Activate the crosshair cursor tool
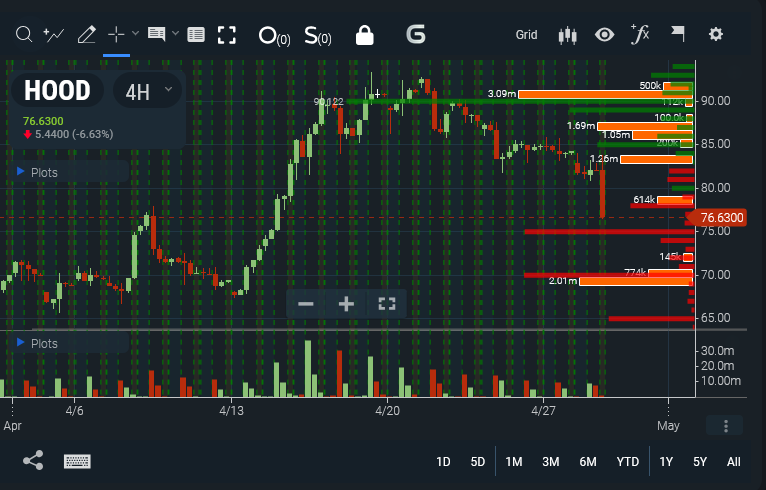The image size is (766, 490). click(x=116, y=35)
